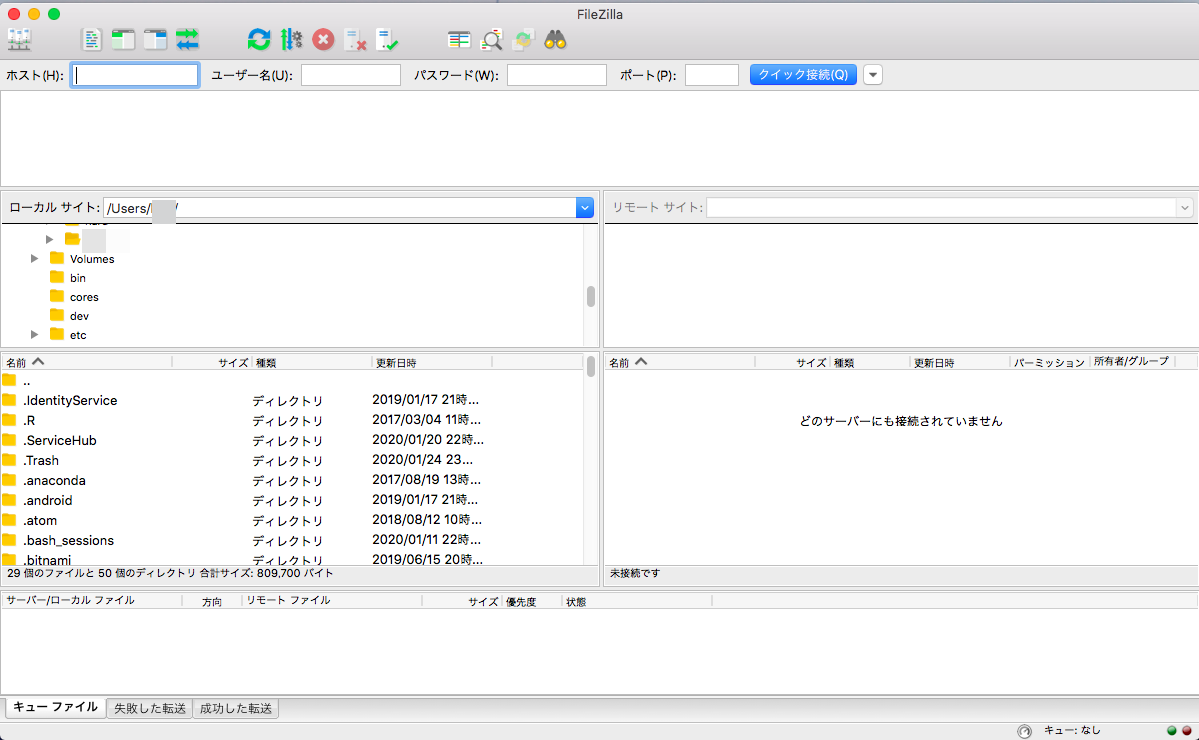Click the red activity LED indicator

tap(1187, 731)
